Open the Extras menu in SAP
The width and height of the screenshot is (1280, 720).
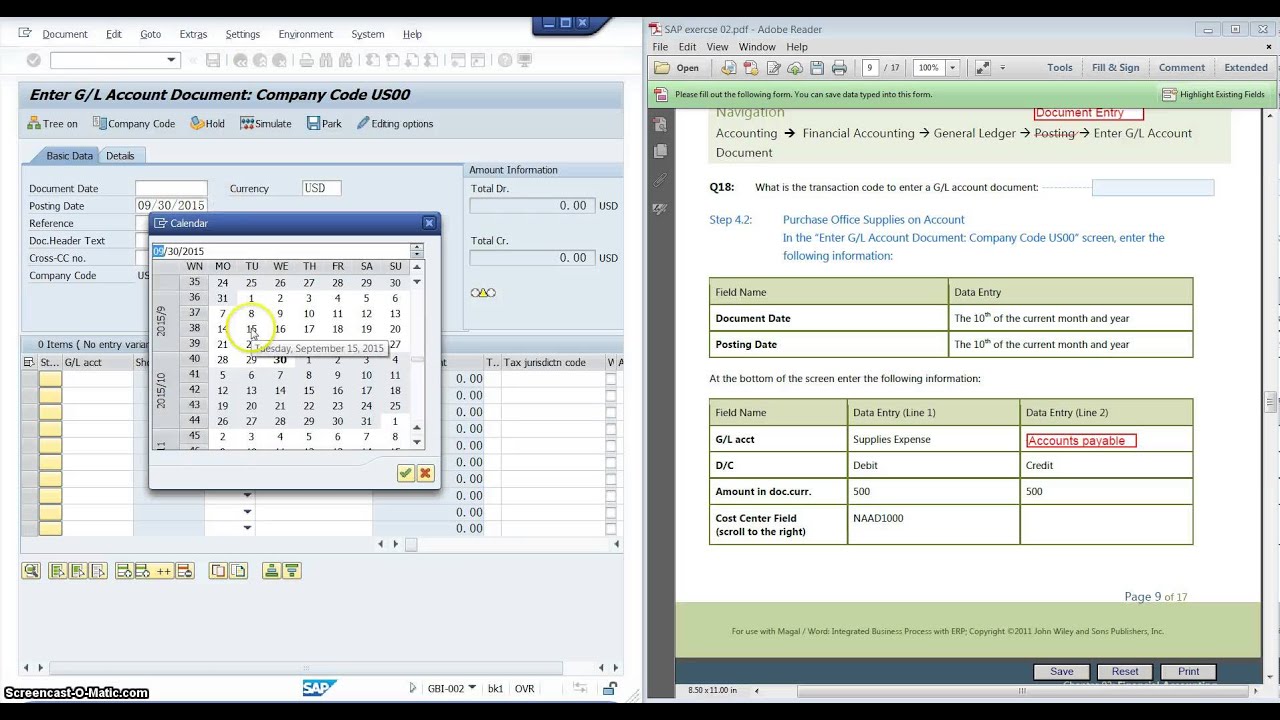coord(193,34)
